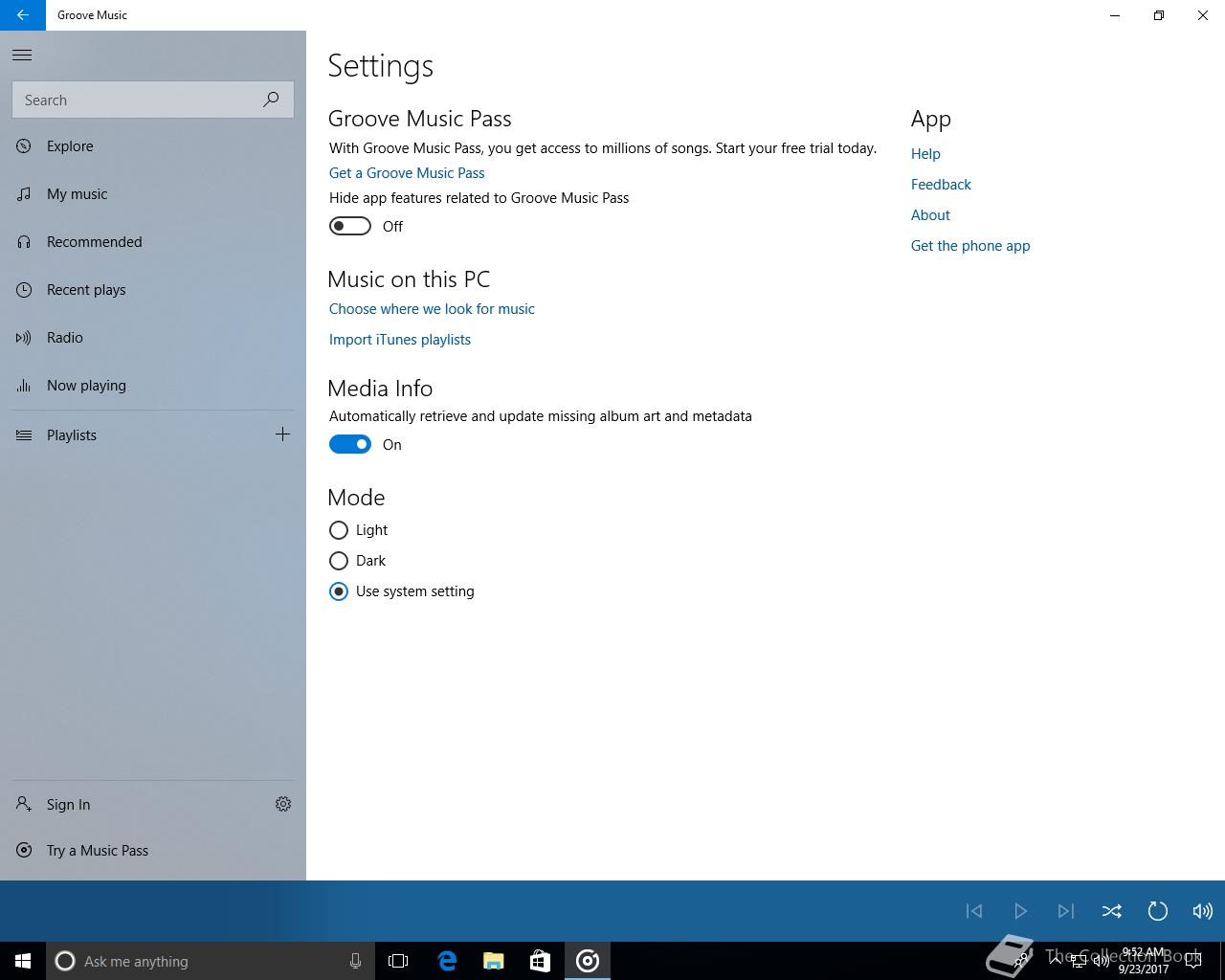Skip to the next track
Image resolution: width=1225 pixels, height=980 pixels.
click(x=1066, y=911)
